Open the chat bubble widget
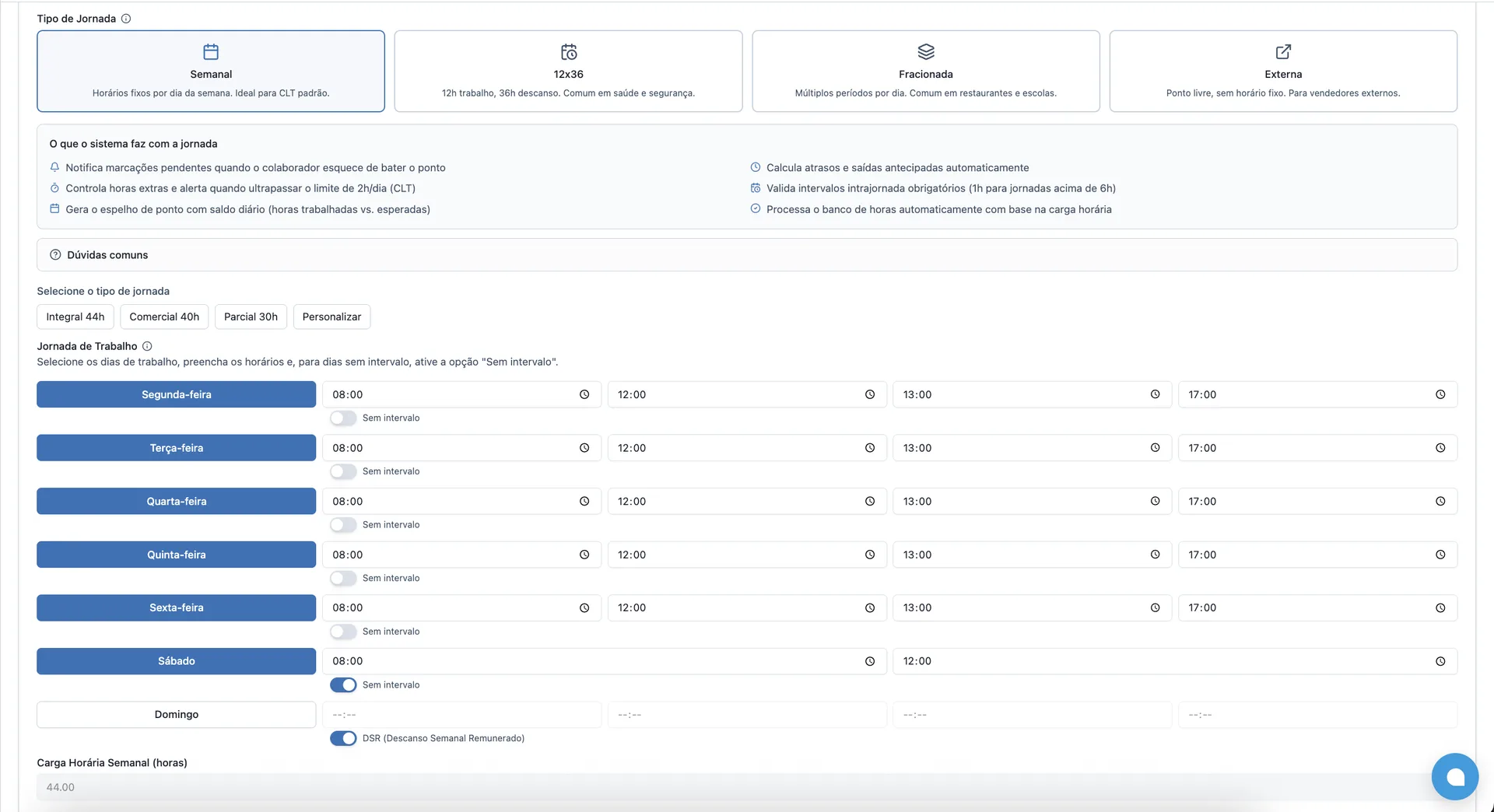 click(x=1454, y=776)
